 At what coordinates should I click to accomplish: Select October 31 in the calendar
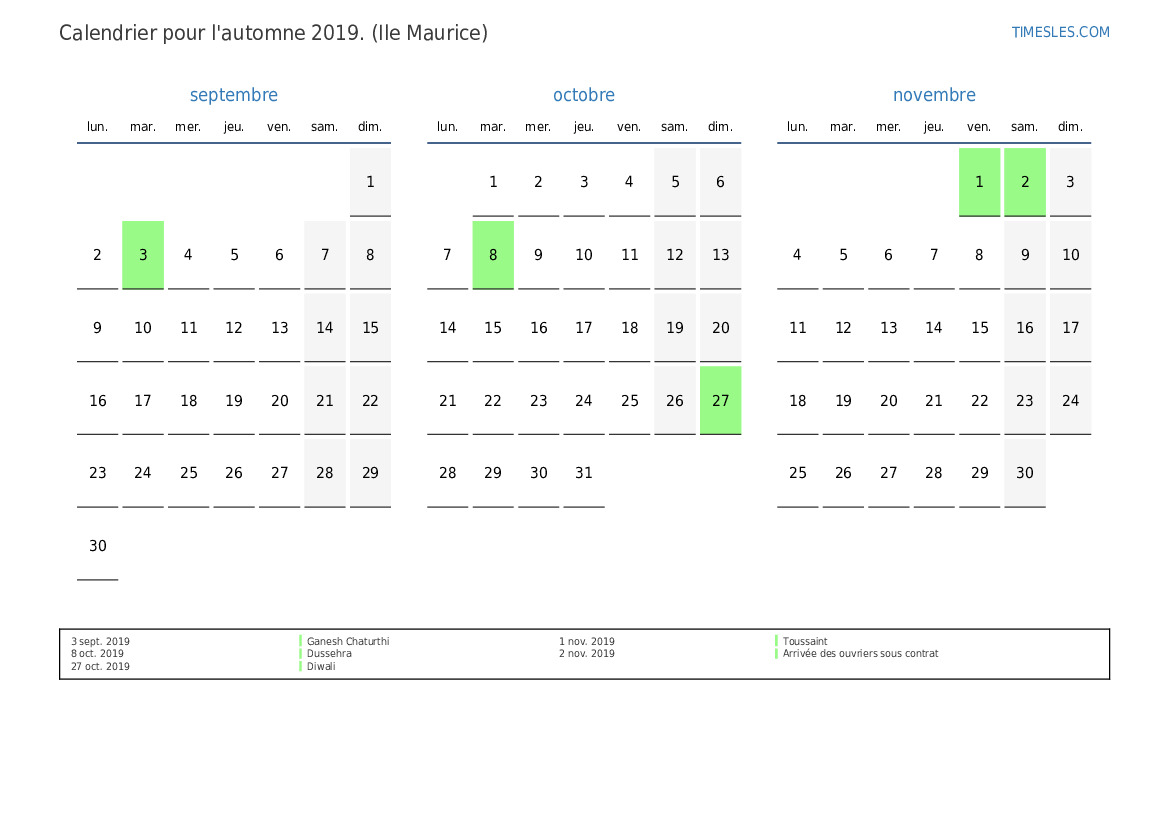pos(584,473)
